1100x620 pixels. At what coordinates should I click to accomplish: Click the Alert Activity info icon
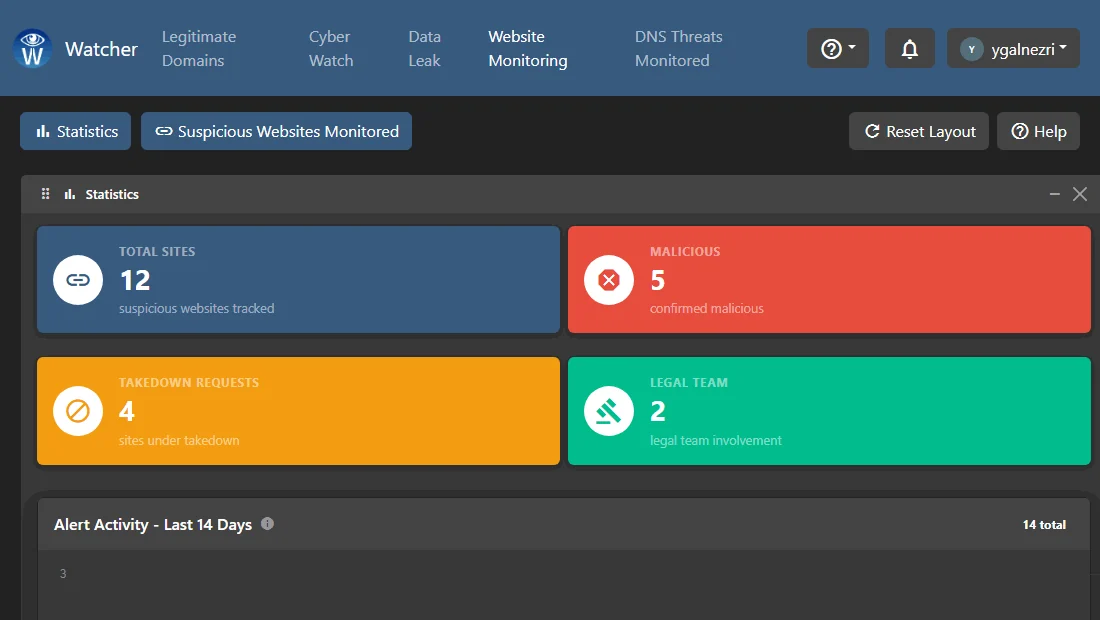[267, 524]
